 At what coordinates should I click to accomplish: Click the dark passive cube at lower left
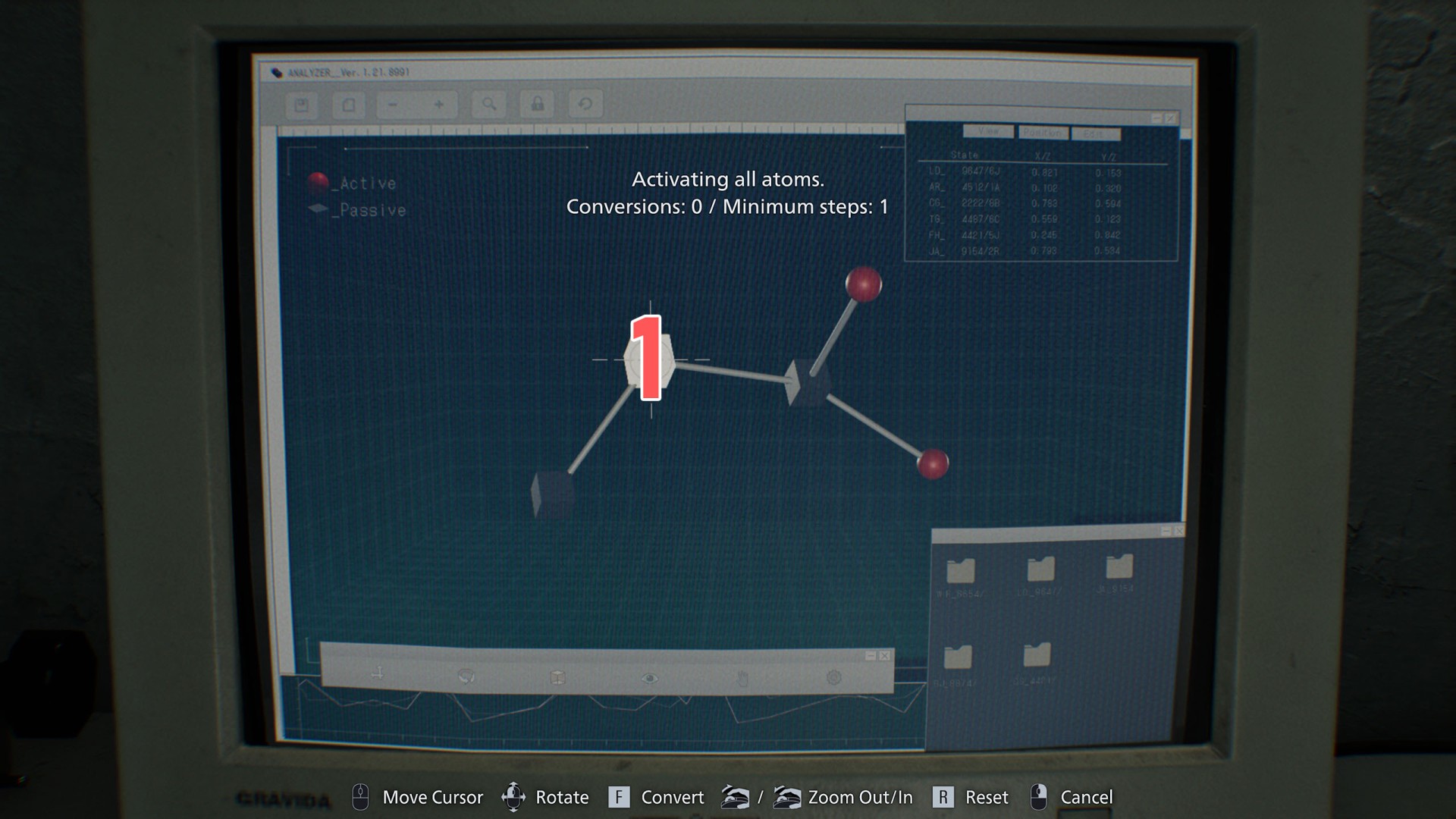(x=552, y=494)
